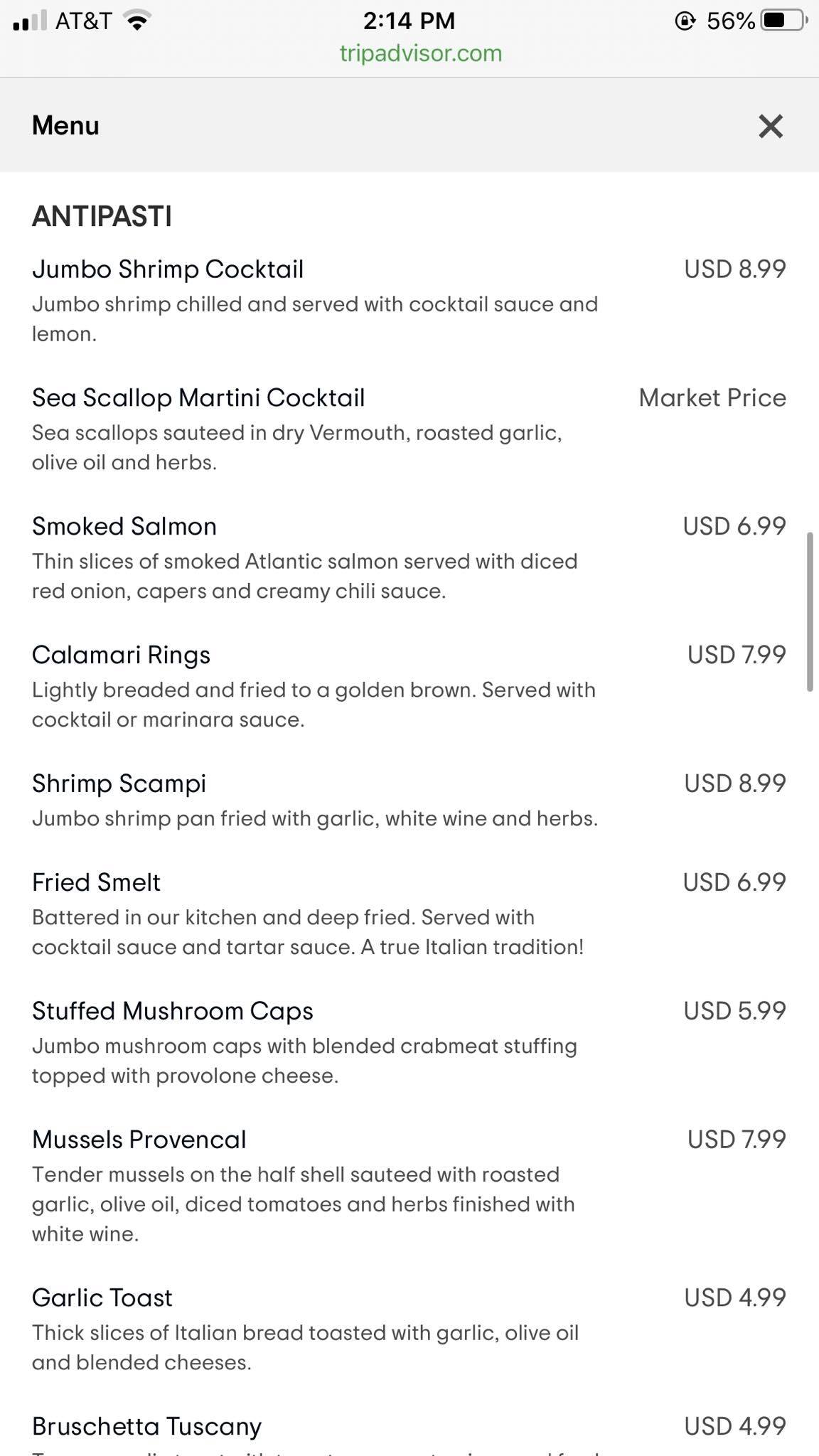
Task: Select the Sea Scallop Martini Cocktail item
Action: [x=198, y=398]
